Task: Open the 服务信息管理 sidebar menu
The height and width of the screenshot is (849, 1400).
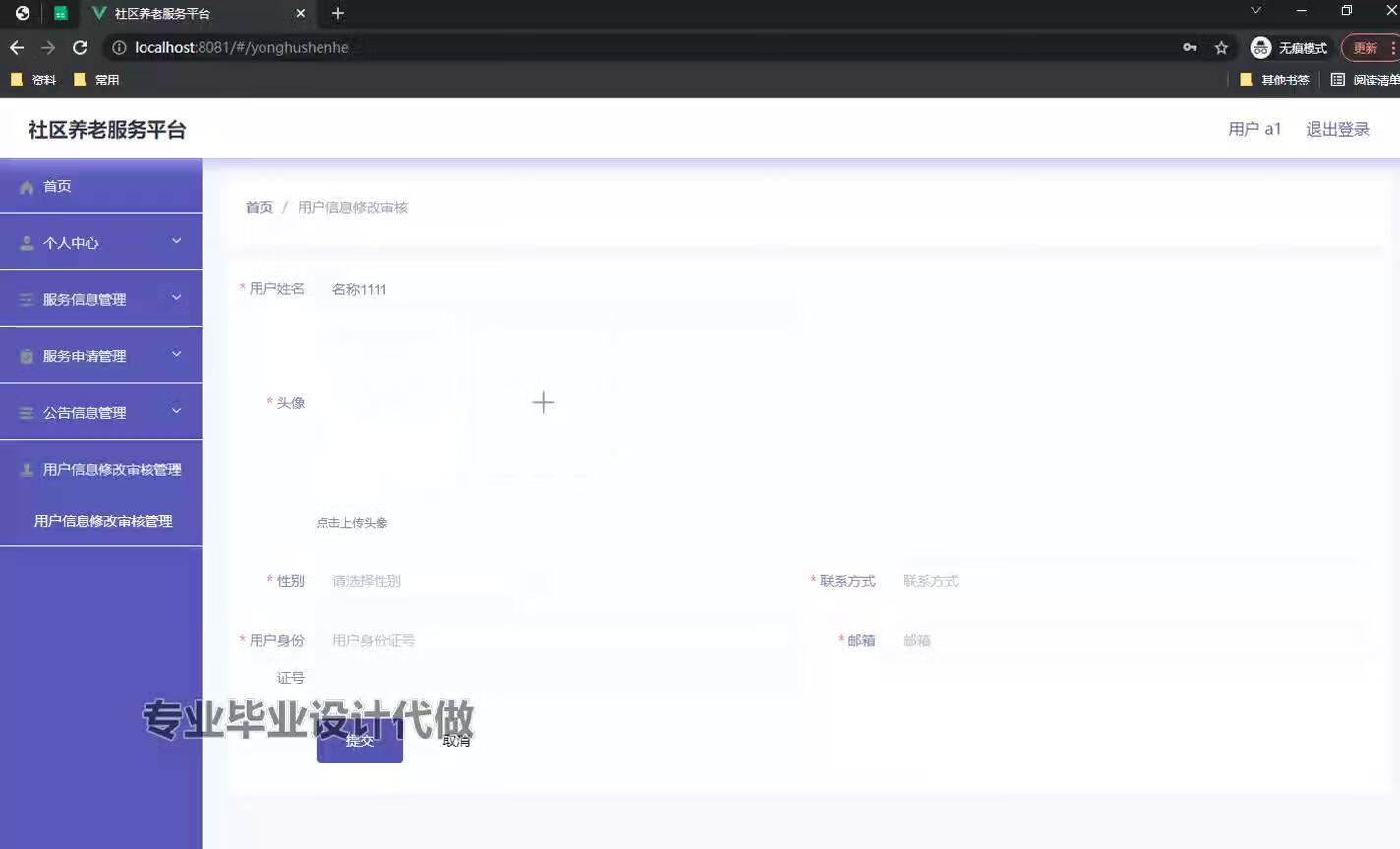Action: point(101,300)
